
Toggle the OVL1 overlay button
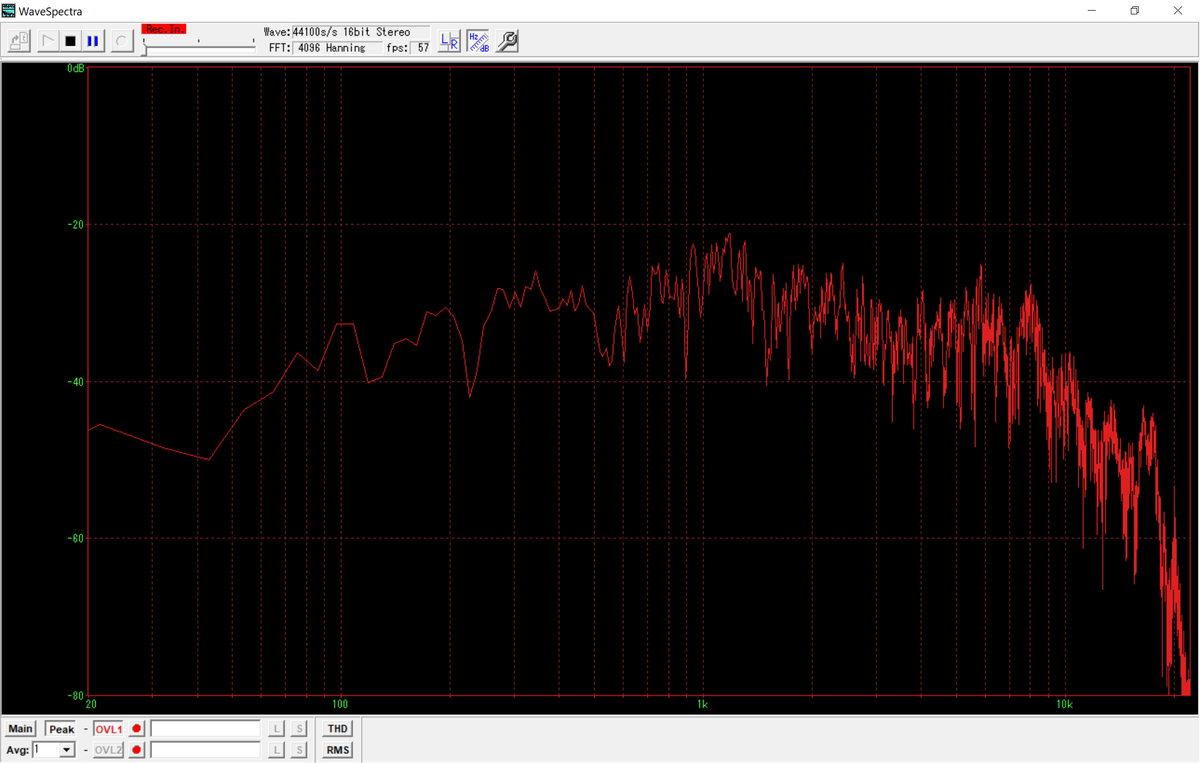(x=108, y=729)
